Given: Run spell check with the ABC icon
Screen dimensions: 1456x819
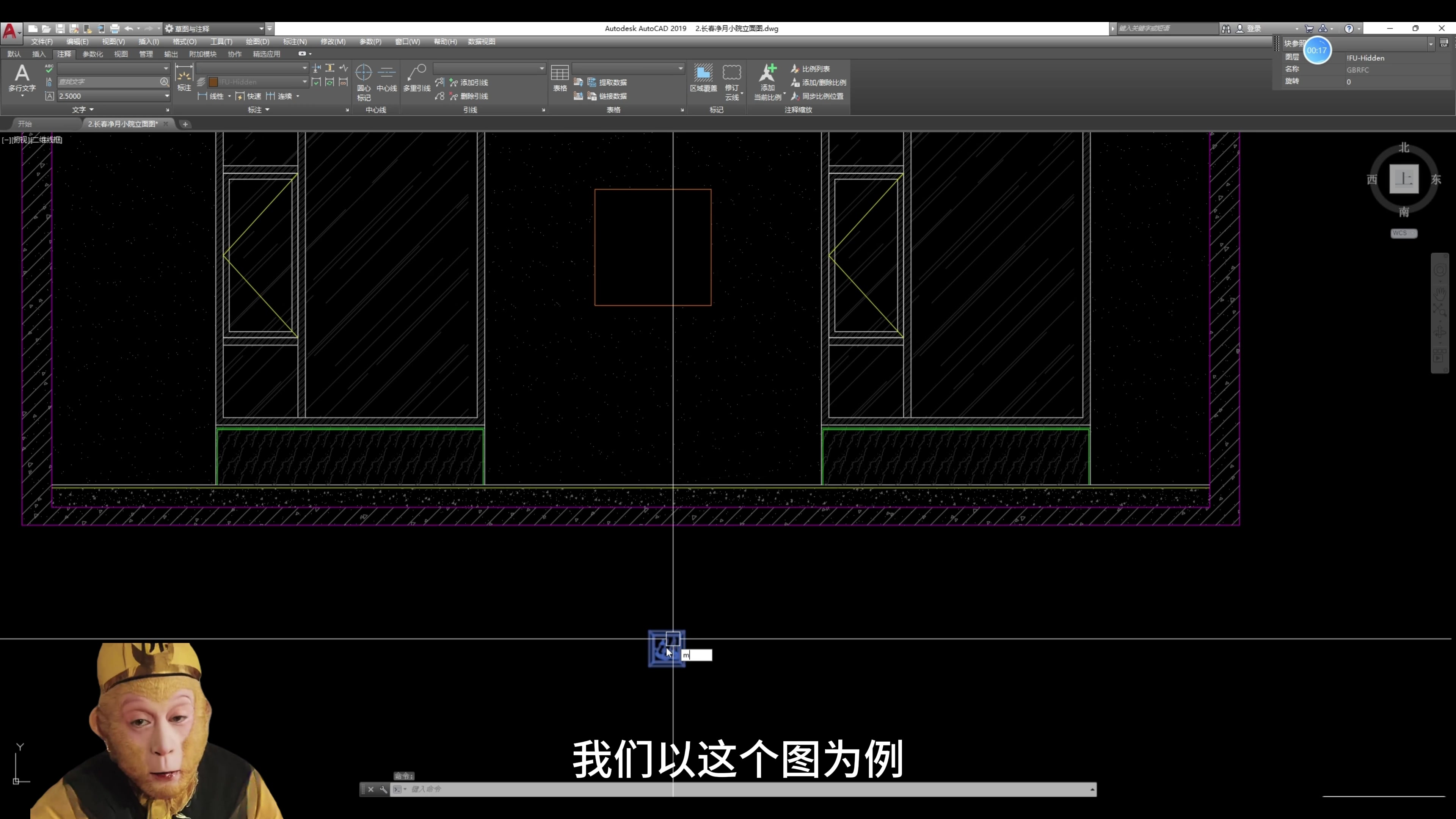Looking at the screenshot, I should (49, 69).
